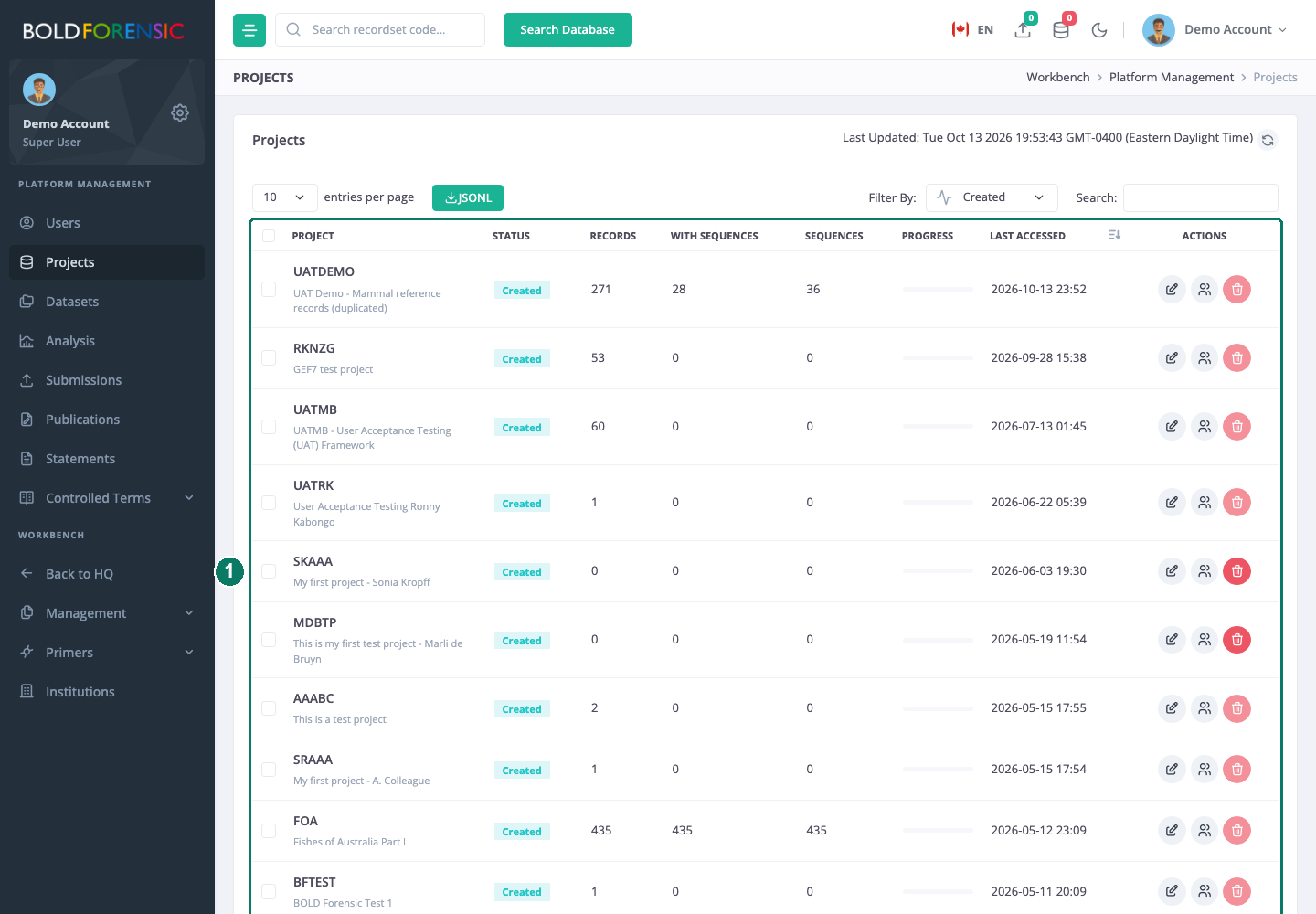Check the FOA row checkbox
1316x914 pixels.
click(269, 831)
